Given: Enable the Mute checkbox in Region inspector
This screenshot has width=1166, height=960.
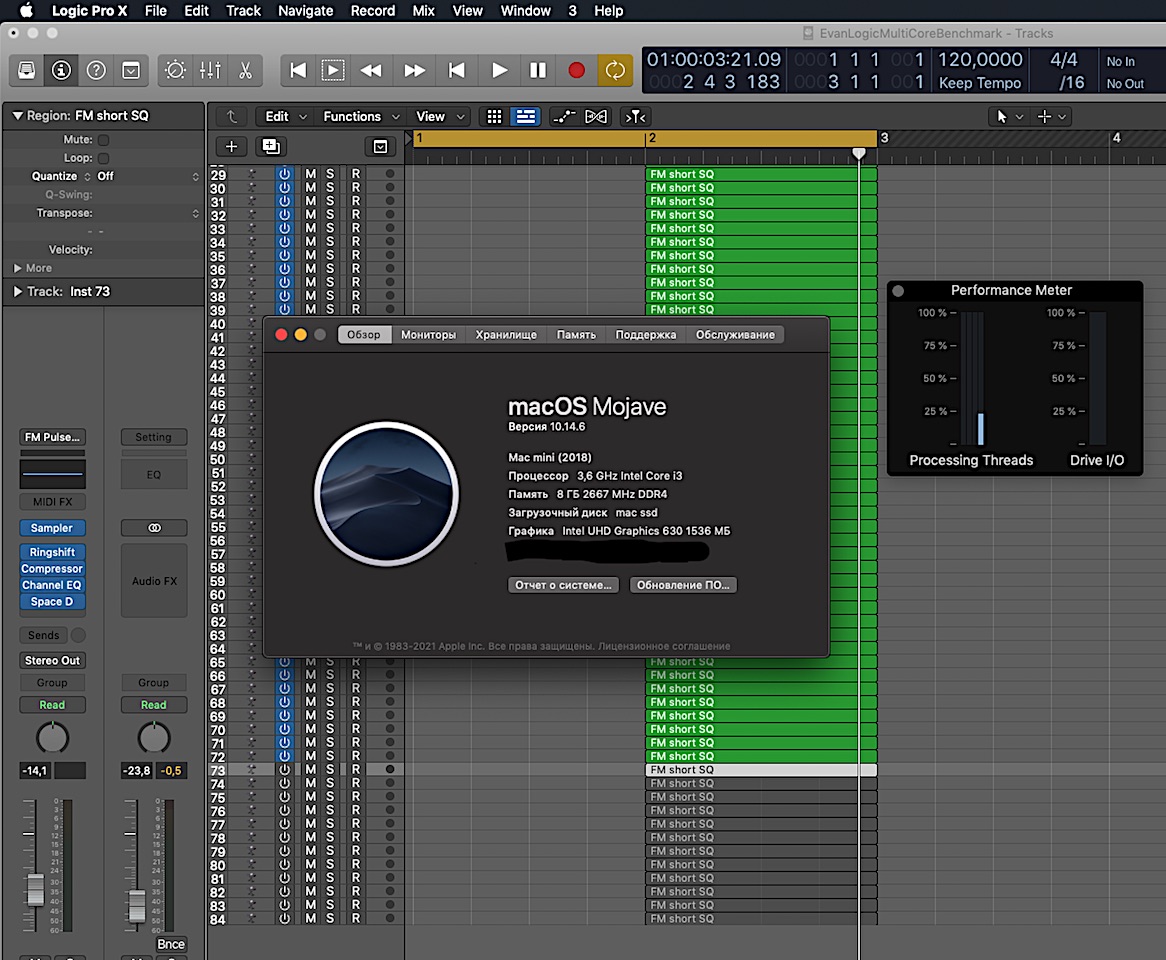Looking at the screenshot, I should click(x=103, y=140).
